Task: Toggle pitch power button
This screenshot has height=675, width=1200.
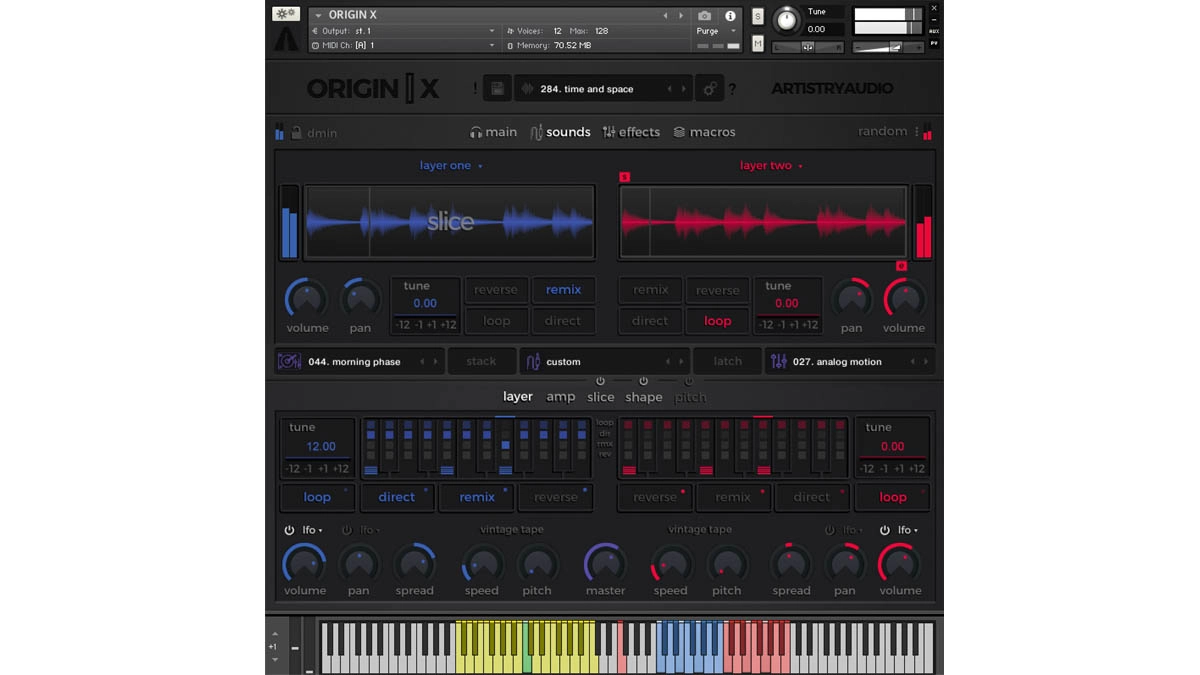Action: pos(688,381)
